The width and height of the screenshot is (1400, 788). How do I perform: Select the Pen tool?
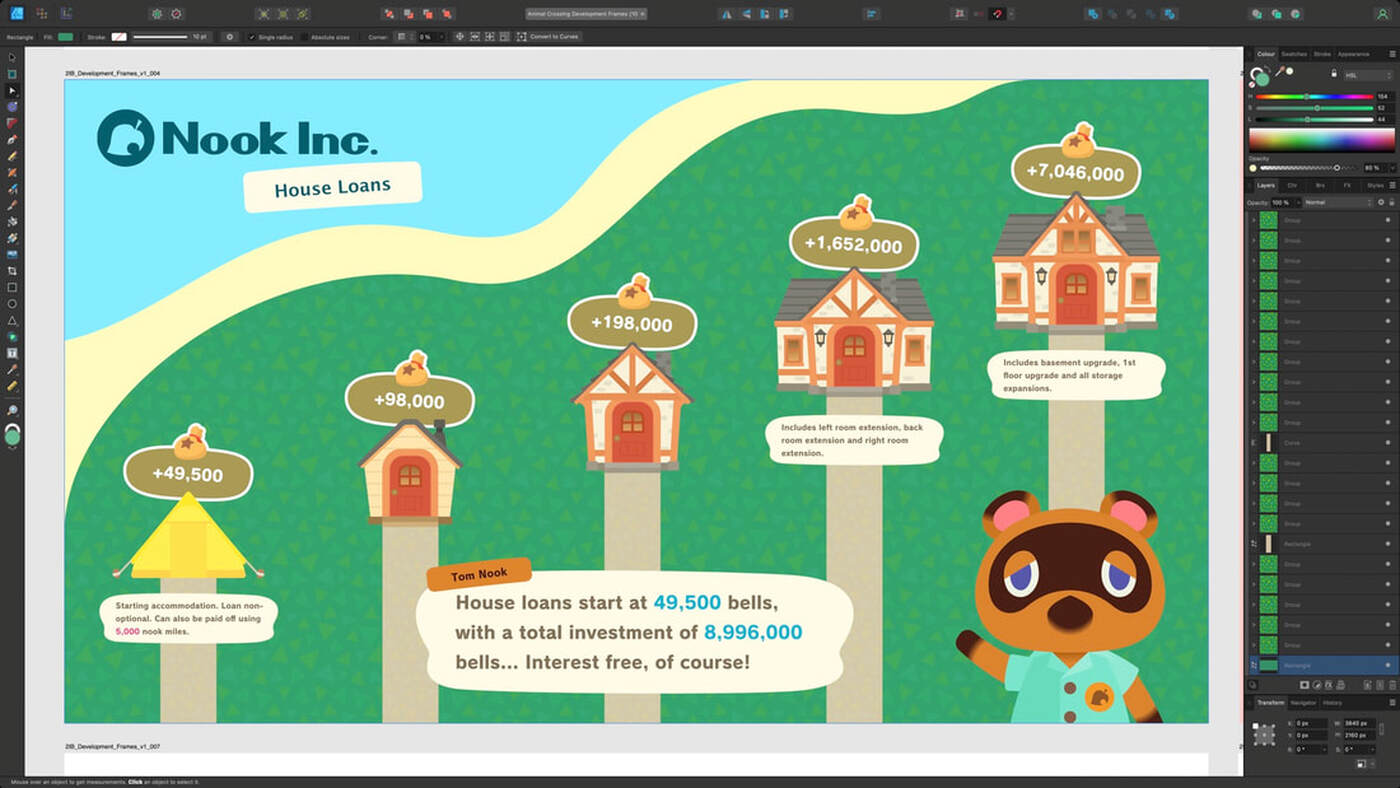[x=12, y=139]
